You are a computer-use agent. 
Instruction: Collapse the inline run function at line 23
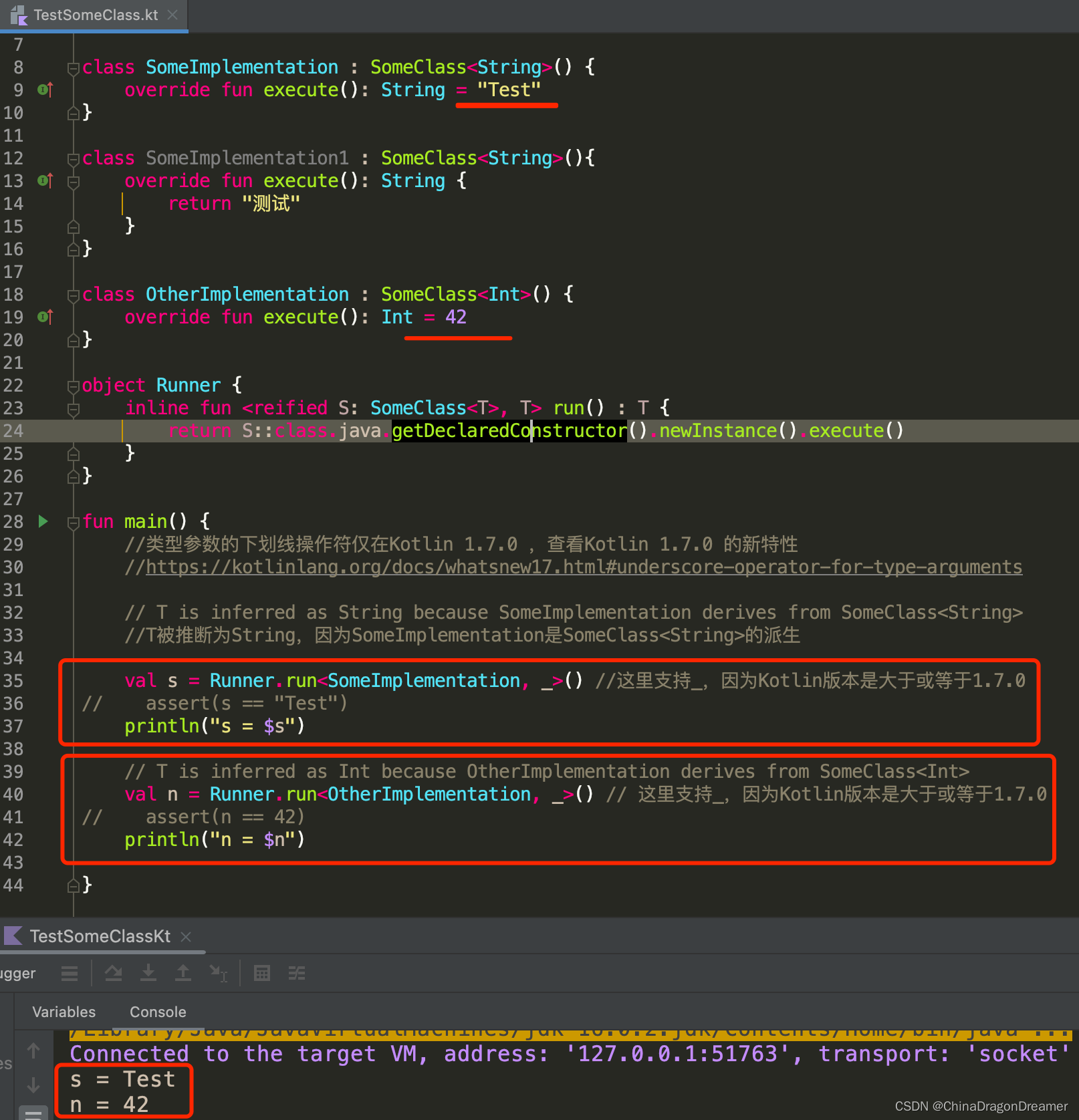(x=74, y=408)
